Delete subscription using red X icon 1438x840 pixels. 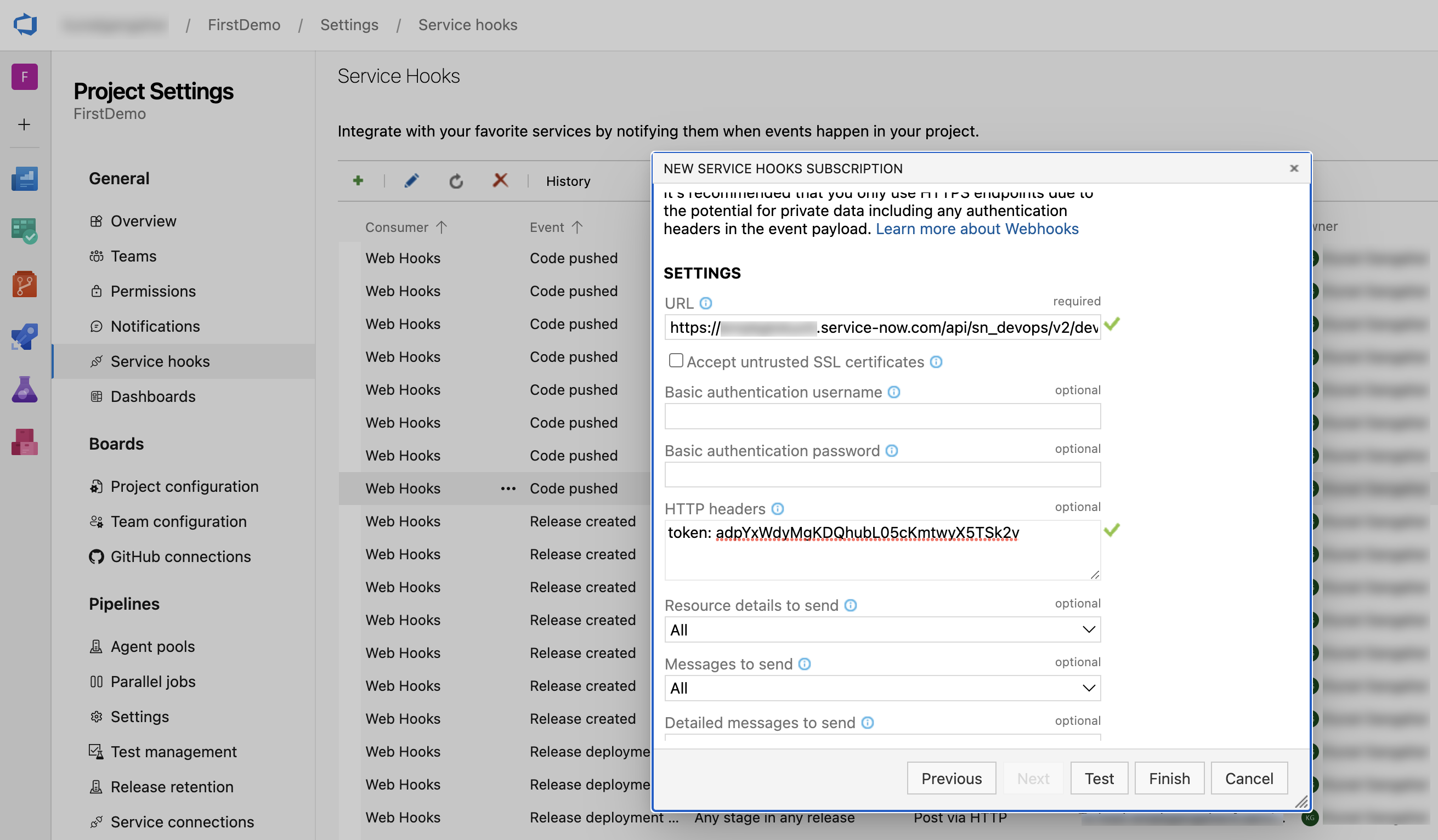tap(500, 180)
